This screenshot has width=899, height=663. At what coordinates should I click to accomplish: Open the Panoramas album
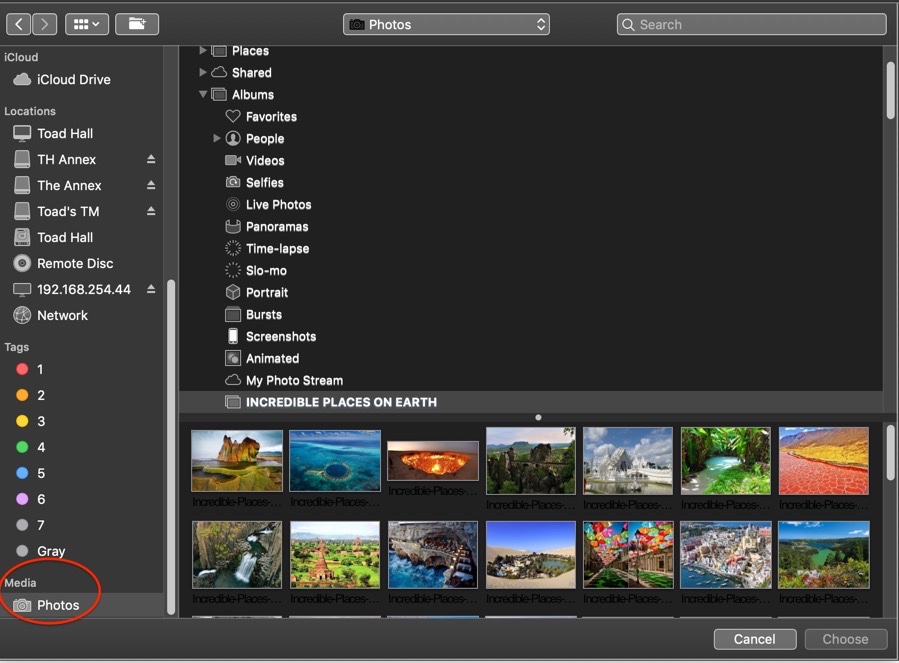click(276, 226)
